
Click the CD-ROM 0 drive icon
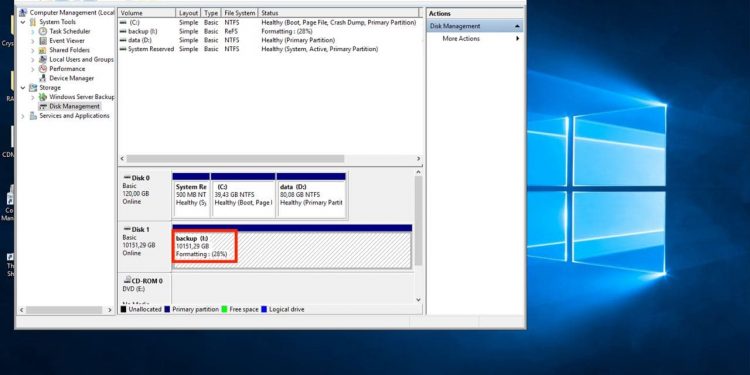tap(127, 280)
